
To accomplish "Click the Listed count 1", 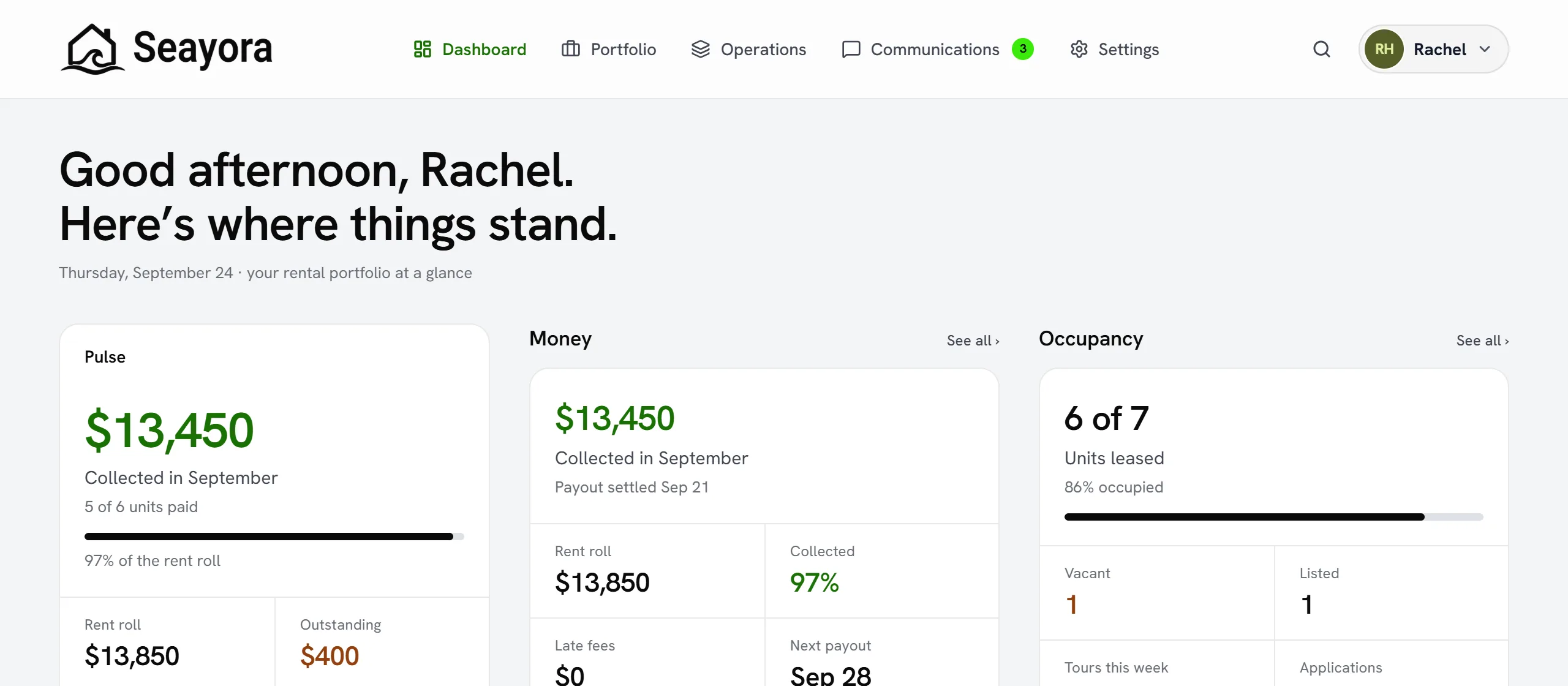I will [x=1306, y=605].
